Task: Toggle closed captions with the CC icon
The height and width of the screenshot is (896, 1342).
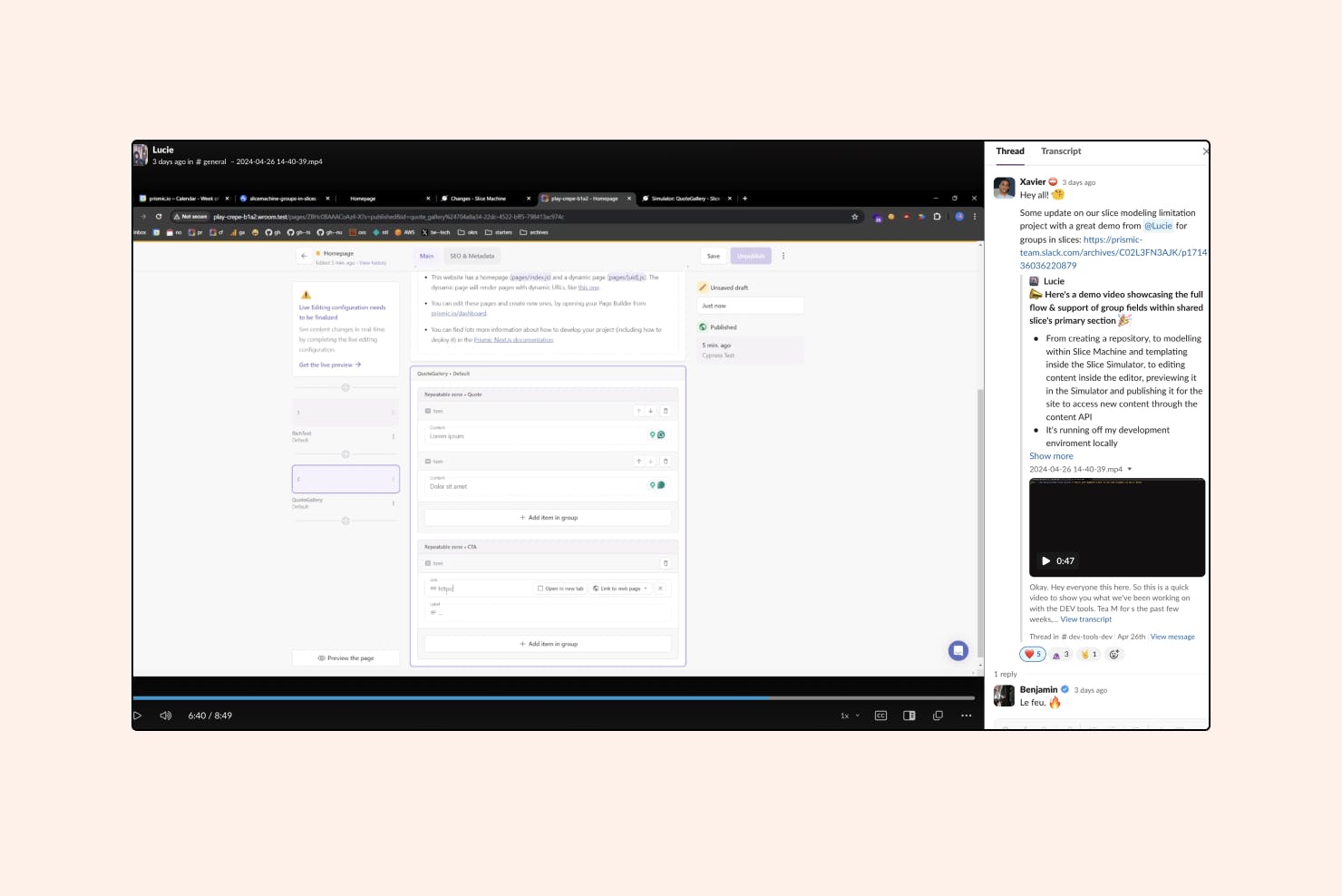Action: (x=880, y=716)
